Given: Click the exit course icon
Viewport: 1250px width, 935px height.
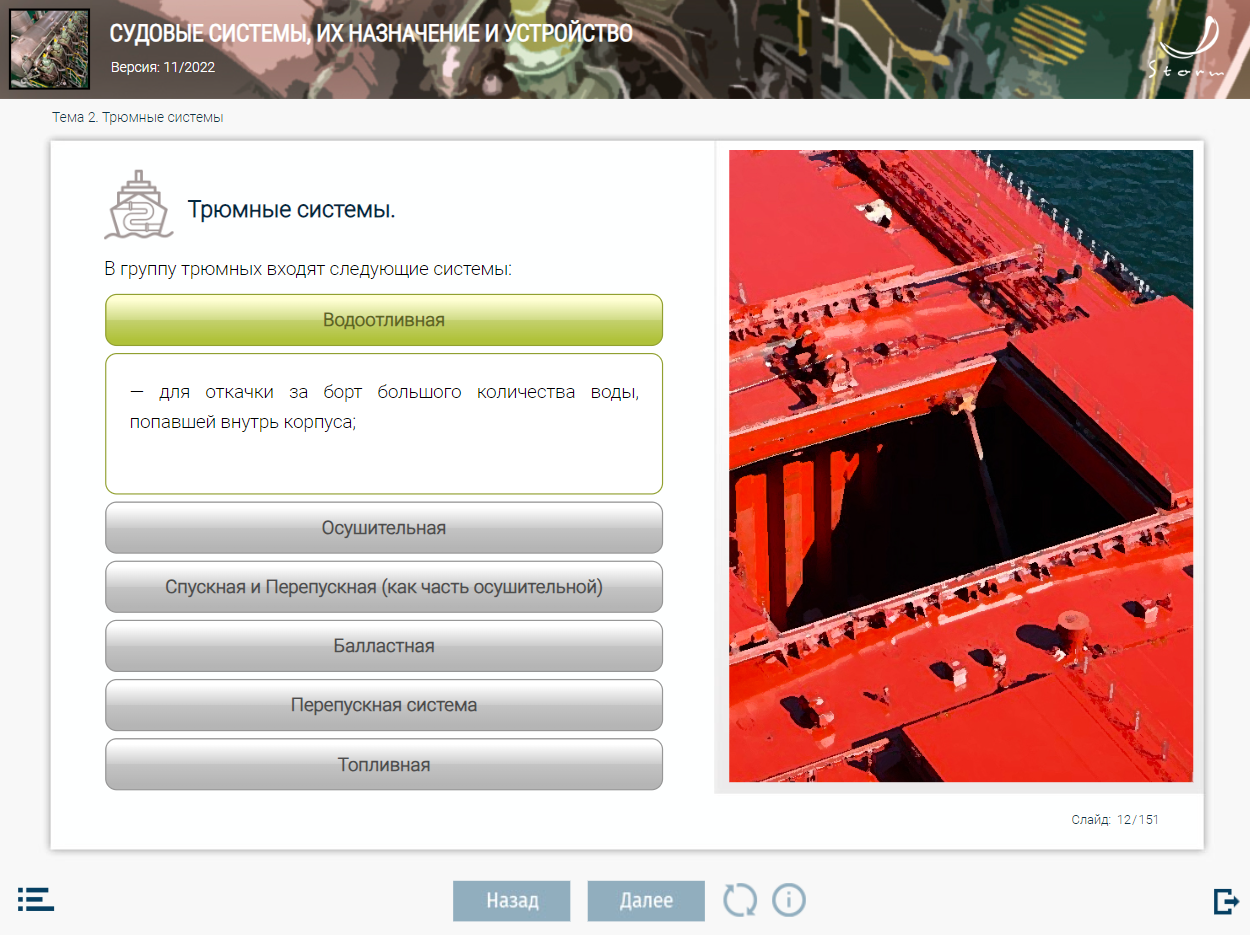Looking at the screenshot, I should (1225, 900).
